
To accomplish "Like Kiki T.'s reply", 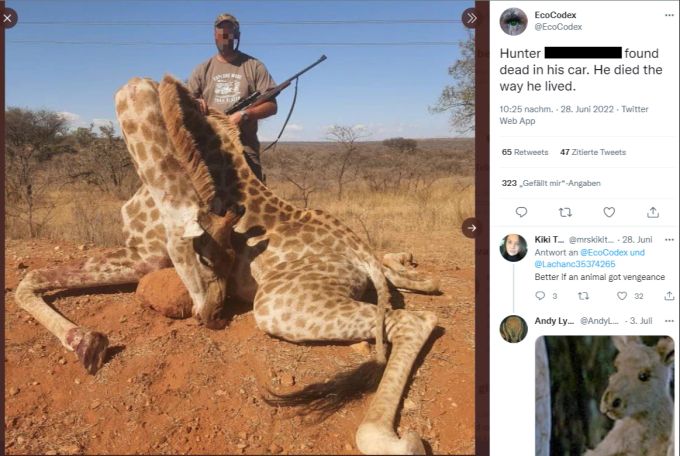I will [x=622, y=296].
